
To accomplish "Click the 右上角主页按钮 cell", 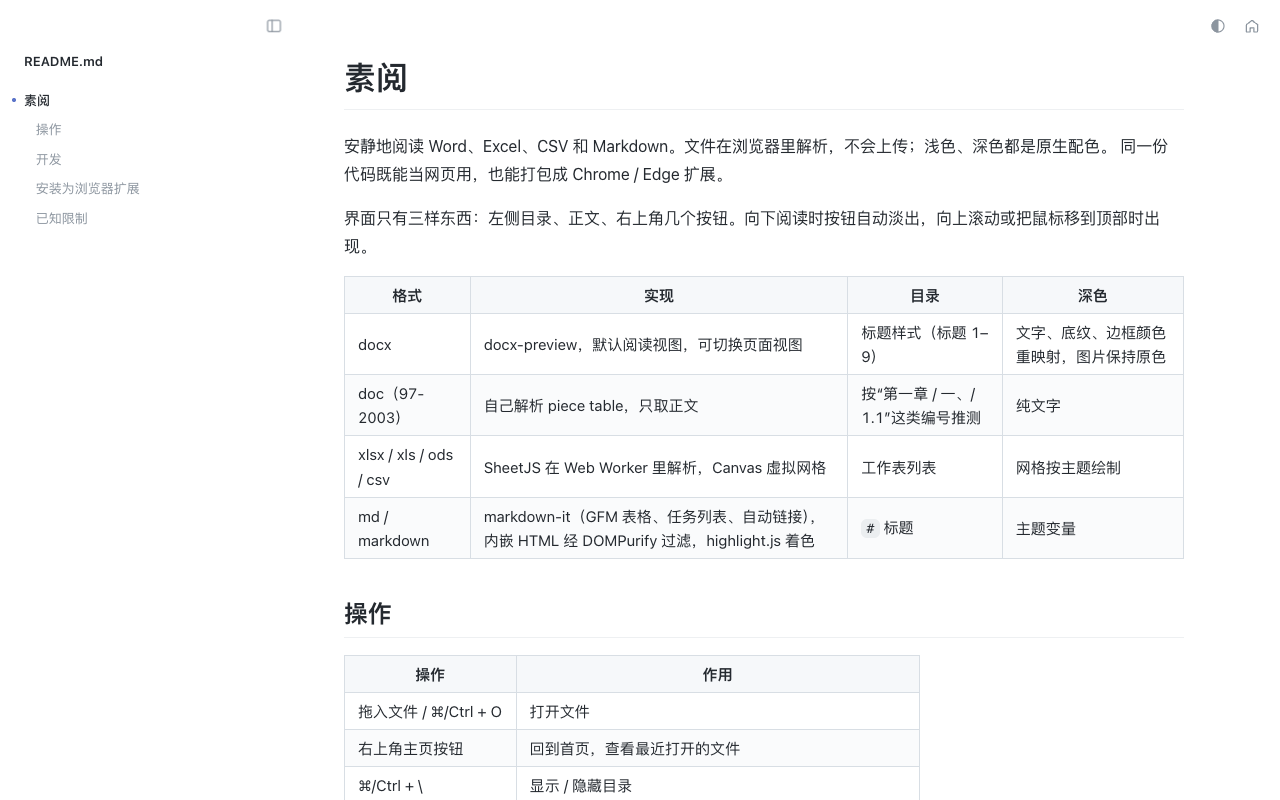I will click(x=430, y=748).
